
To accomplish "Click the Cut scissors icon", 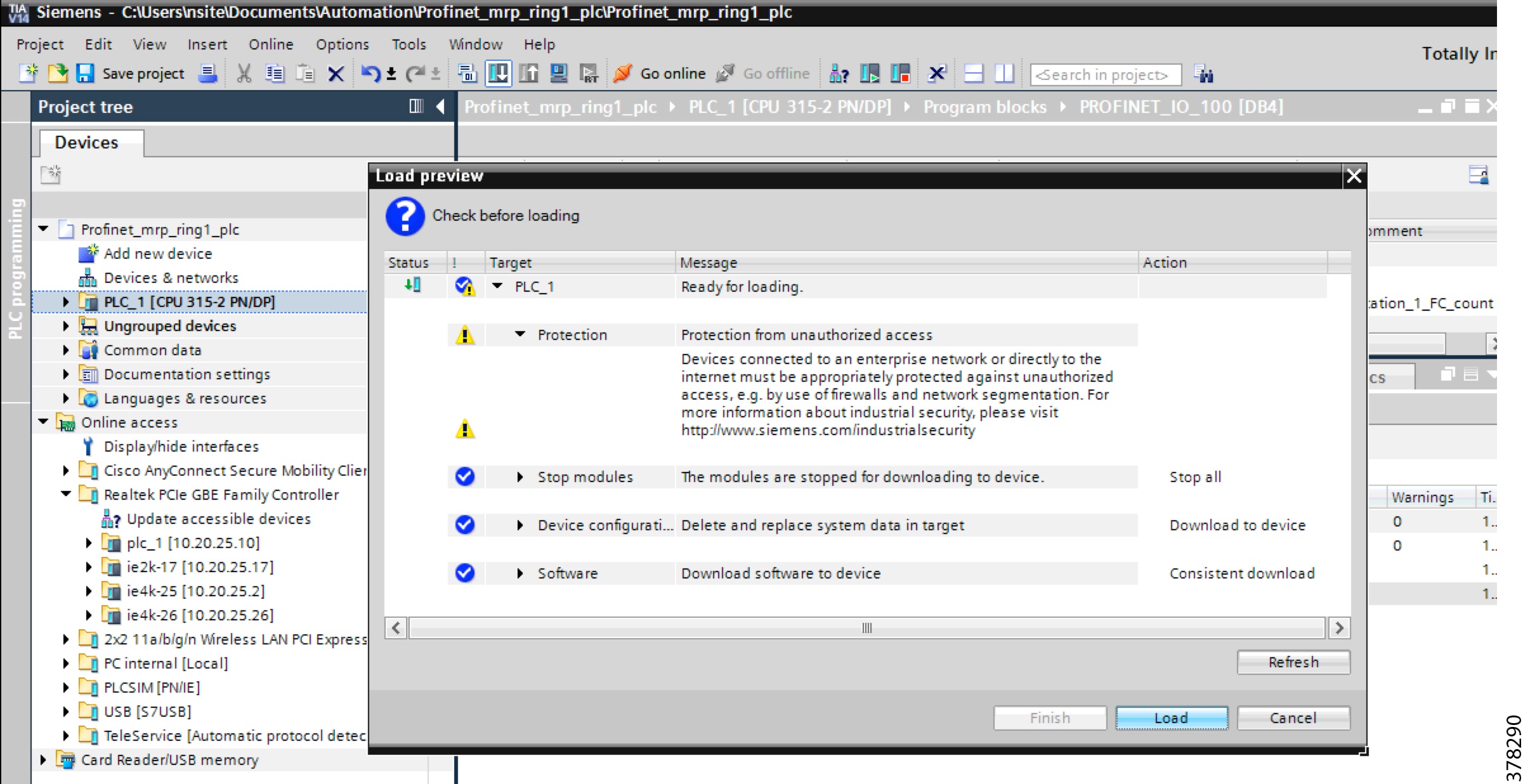I will [x=244, y=74].
